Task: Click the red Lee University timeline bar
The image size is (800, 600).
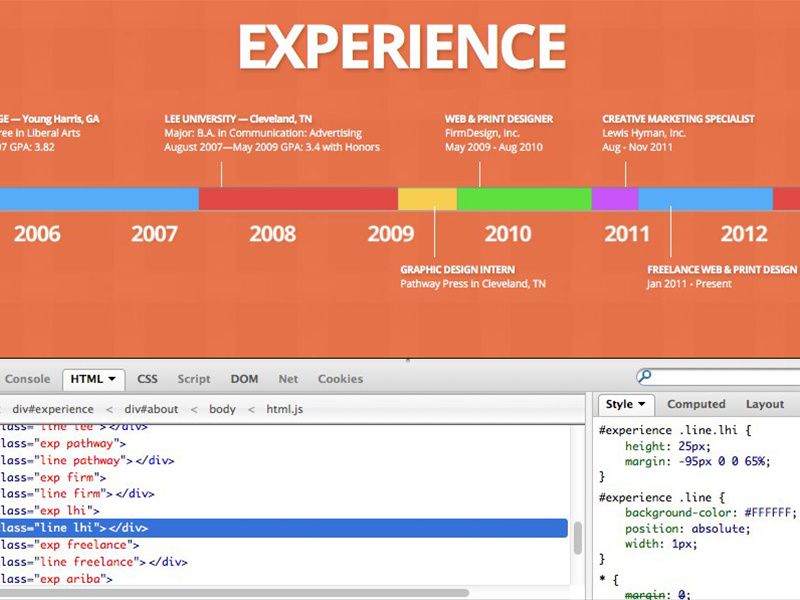Action: pos(298,199)
